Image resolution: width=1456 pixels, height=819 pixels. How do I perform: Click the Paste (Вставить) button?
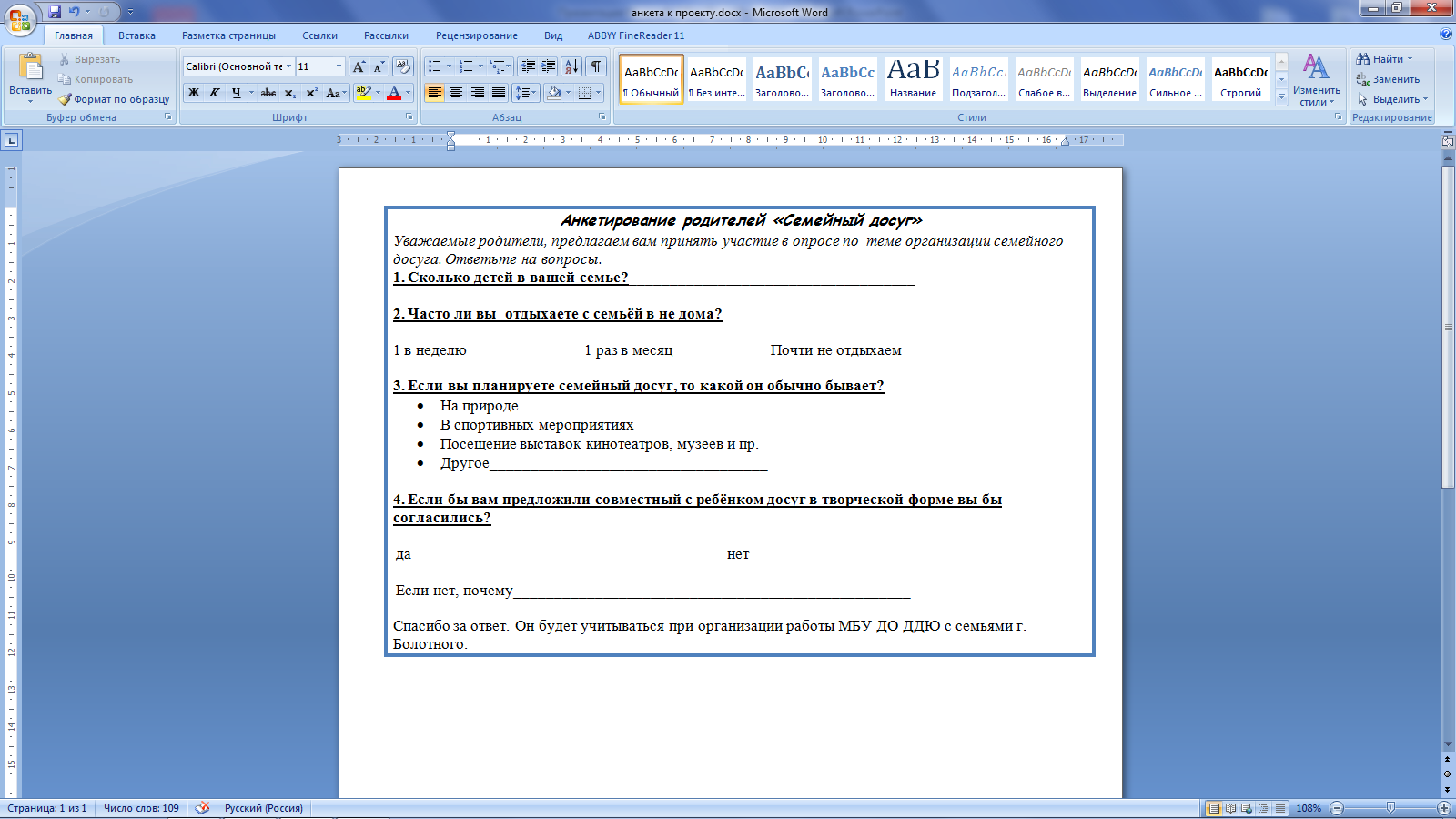[x=31, y=76]
